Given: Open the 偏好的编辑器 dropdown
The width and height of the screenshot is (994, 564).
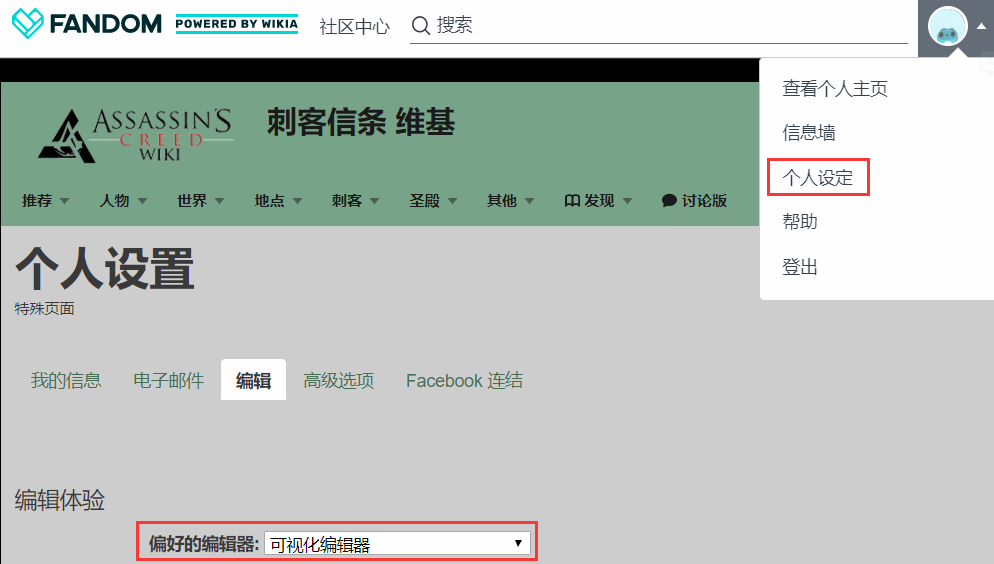Looking at the screenshot, I should tap(397, 544).
